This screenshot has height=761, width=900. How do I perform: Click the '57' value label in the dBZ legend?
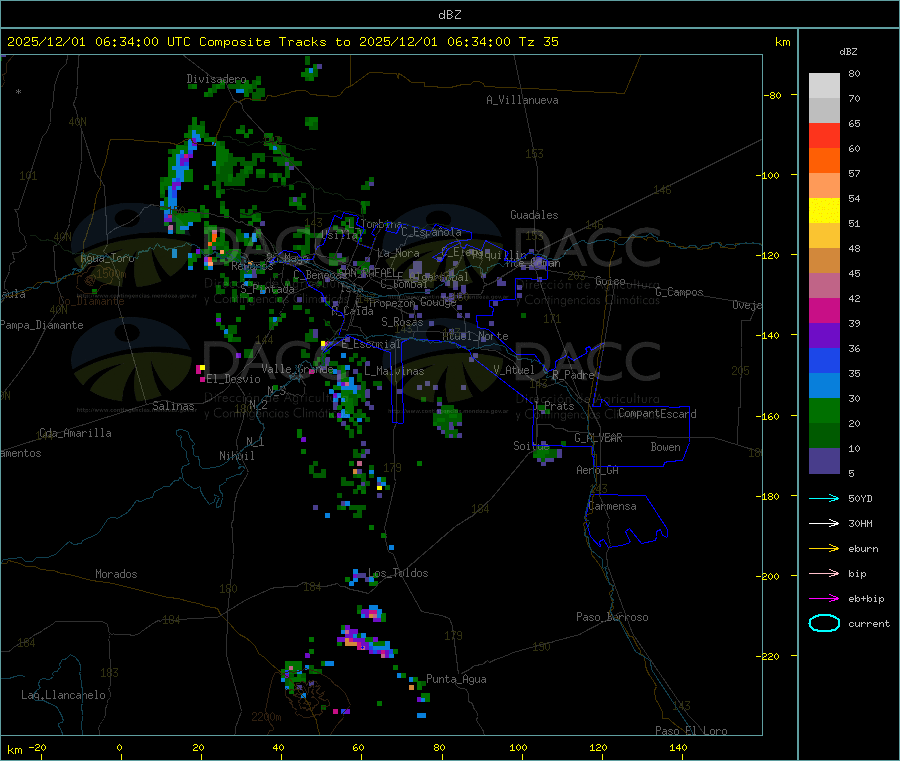coord(854,173)
